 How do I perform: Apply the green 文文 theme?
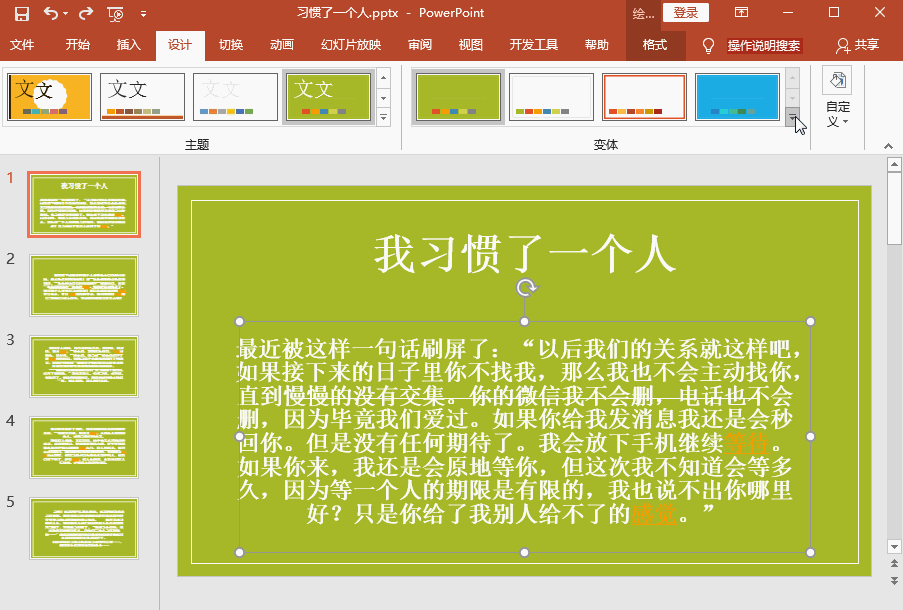[x=328, y=96]
